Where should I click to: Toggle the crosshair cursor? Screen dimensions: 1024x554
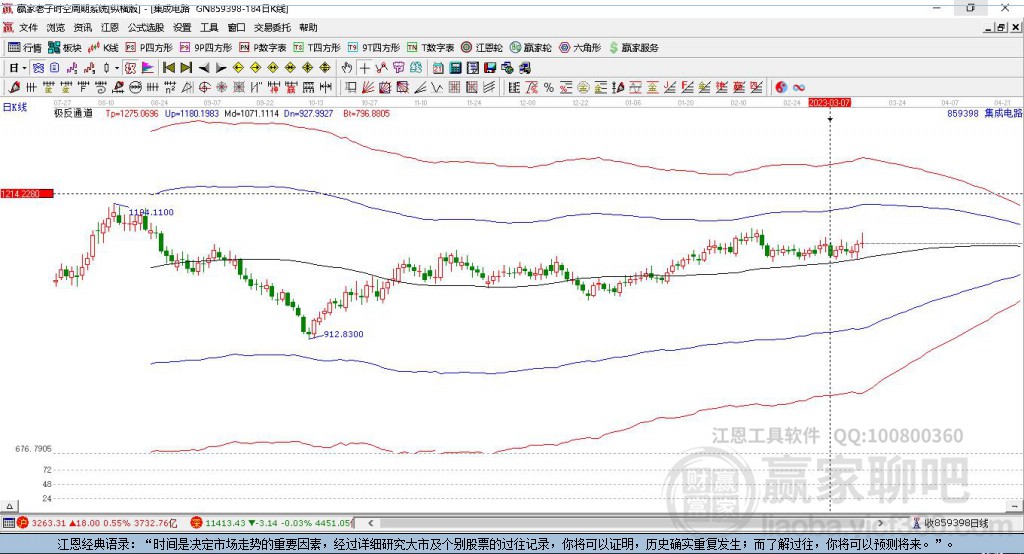click(364, 68)
